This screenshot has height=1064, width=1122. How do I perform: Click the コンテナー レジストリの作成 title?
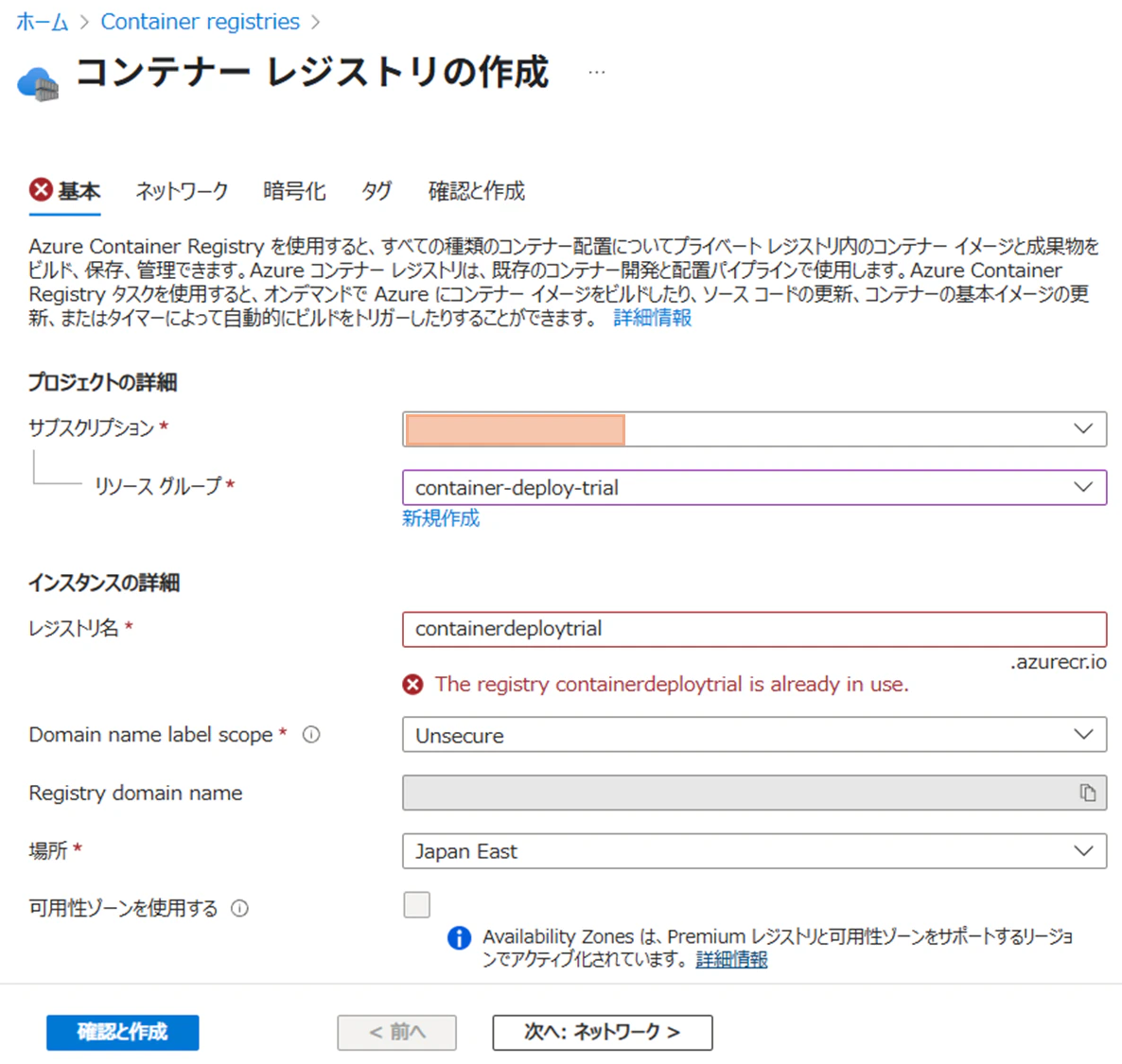tap(312, 72)
